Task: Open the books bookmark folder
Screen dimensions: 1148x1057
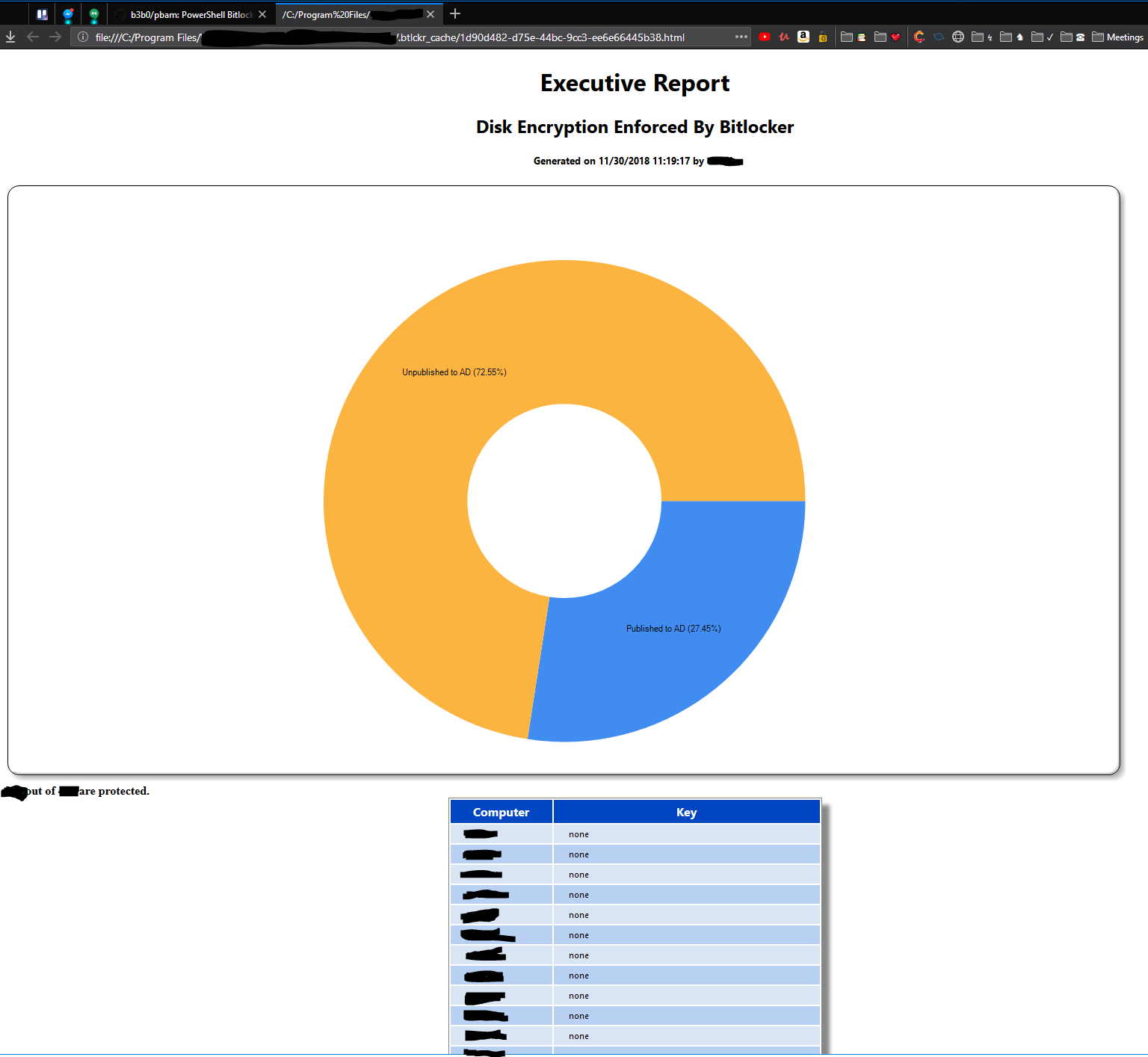Action: [x=853, y=37]
